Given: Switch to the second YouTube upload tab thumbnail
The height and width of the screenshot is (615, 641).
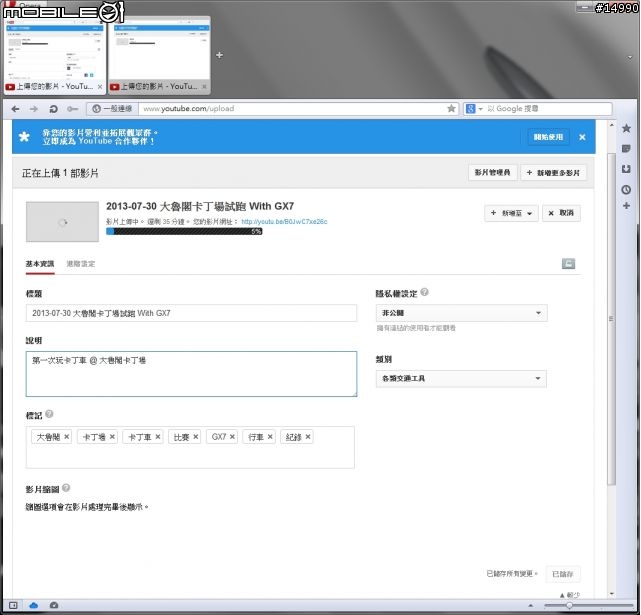Looking at the screenshot, I should point(159,55).
